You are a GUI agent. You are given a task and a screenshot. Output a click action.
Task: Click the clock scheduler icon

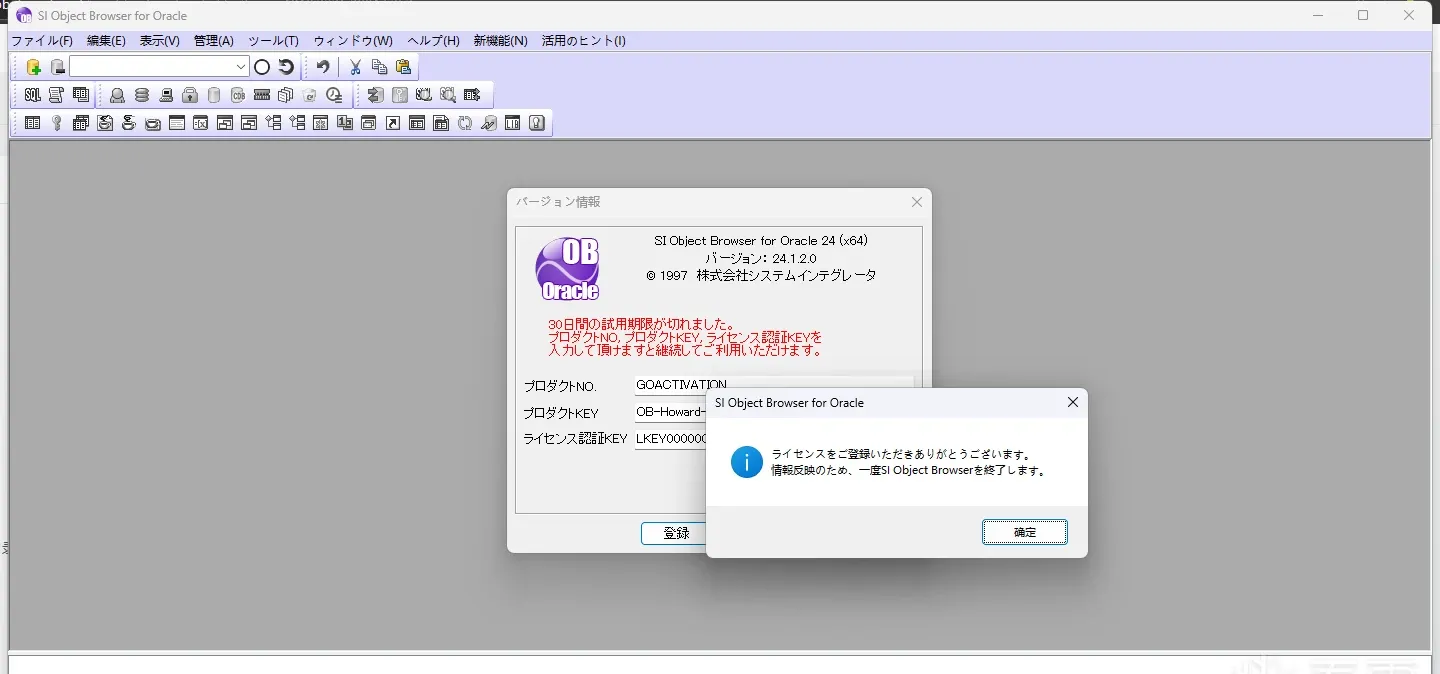[334, 96]
